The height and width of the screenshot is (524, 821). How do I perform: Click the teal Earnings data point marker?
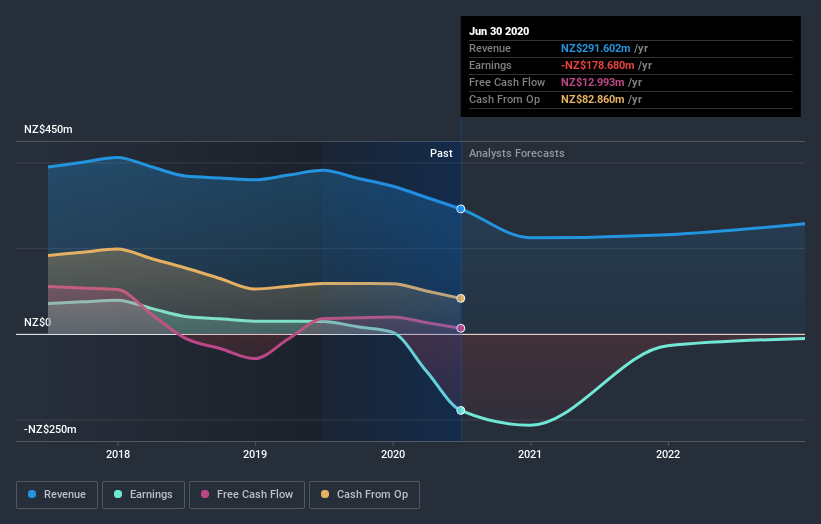pos(461,410)
